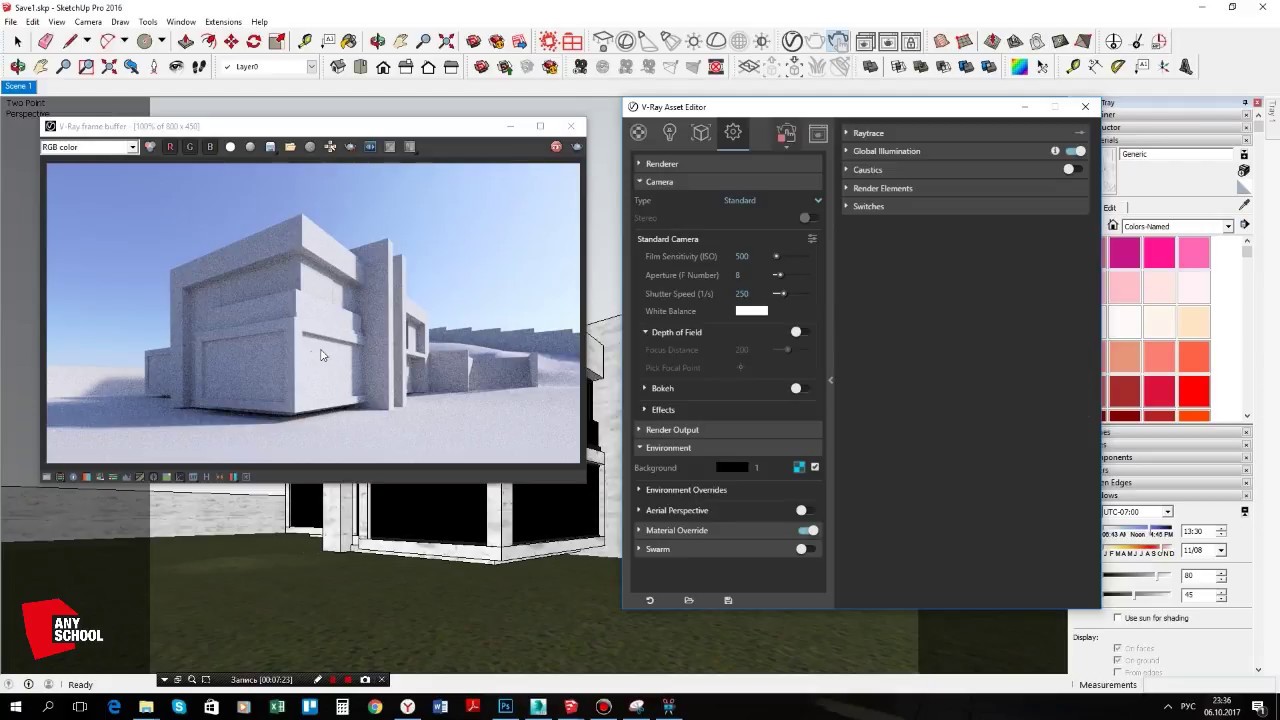Switch to the Scene 1 tab

[x=19, y=87]
